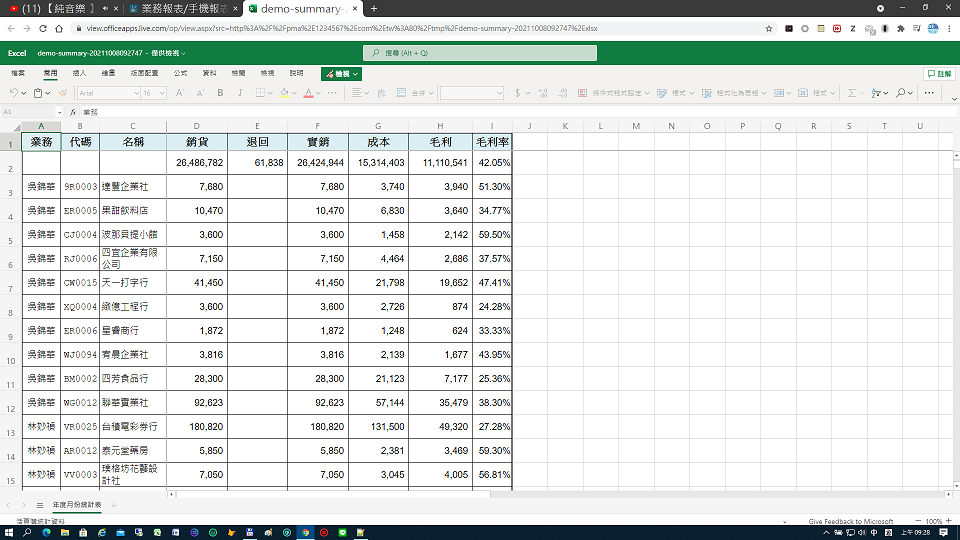Toggle wrap text icon
Image resolution: width=960 pixels, height=540 pixels.
click(x=381, y=93)
